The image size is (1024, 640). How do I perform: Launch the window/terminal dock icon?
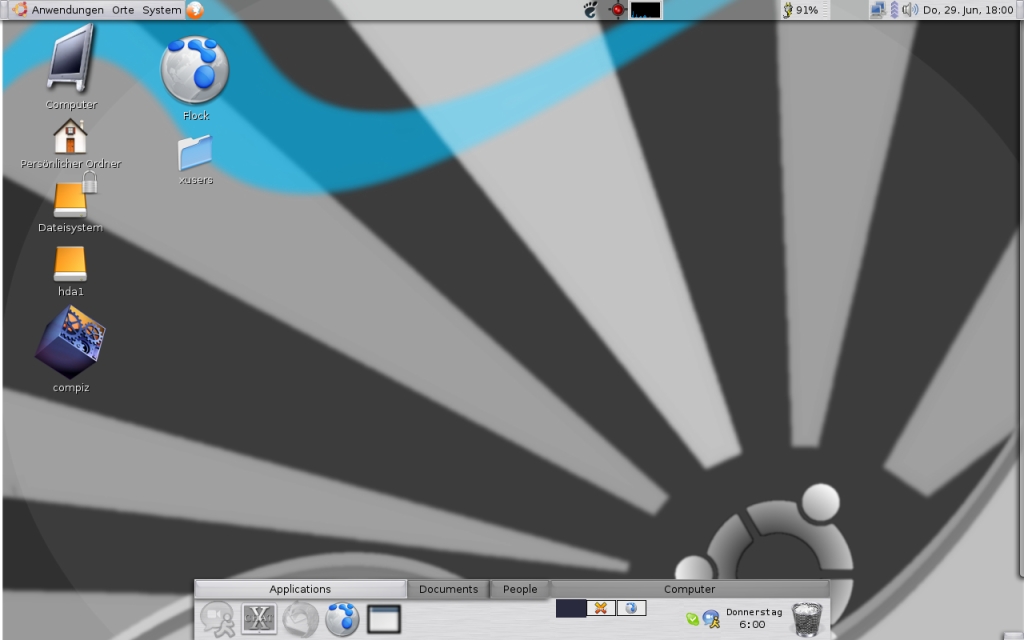coord(383,618)
